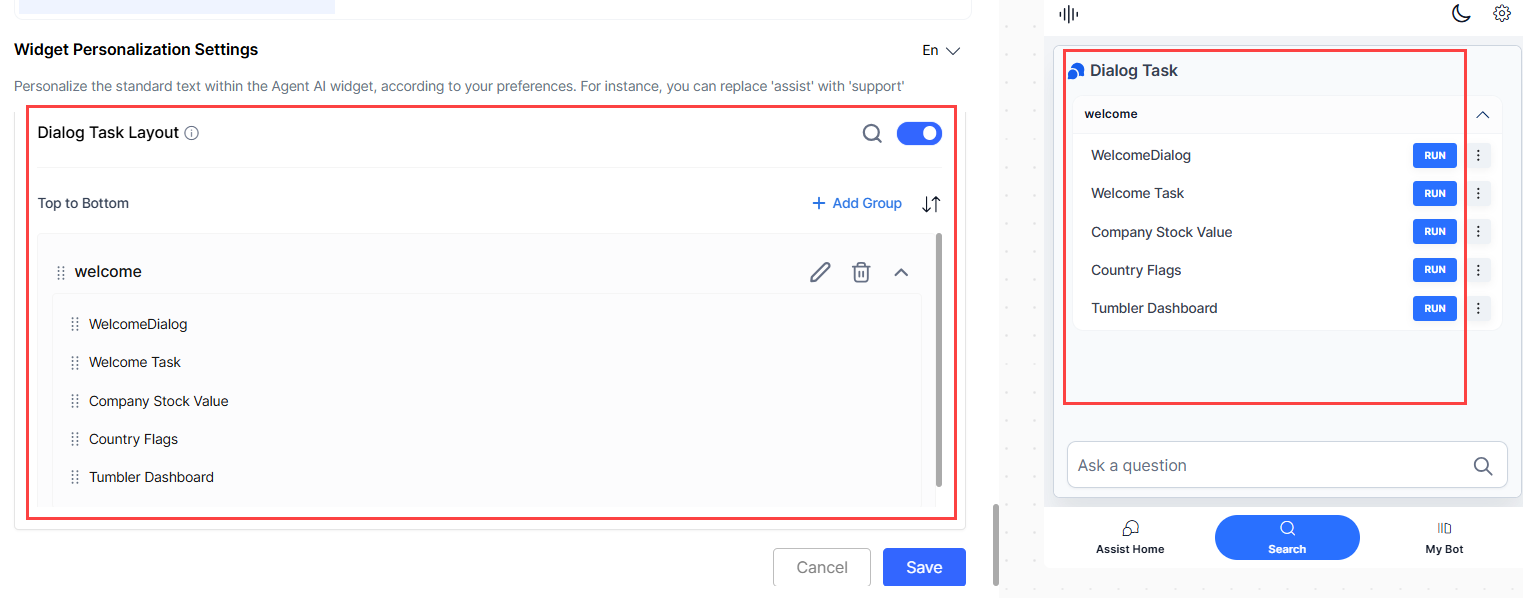Viewport: 1523px width, 598px height.
Task: Click the Add Group link
Action: 857,203
